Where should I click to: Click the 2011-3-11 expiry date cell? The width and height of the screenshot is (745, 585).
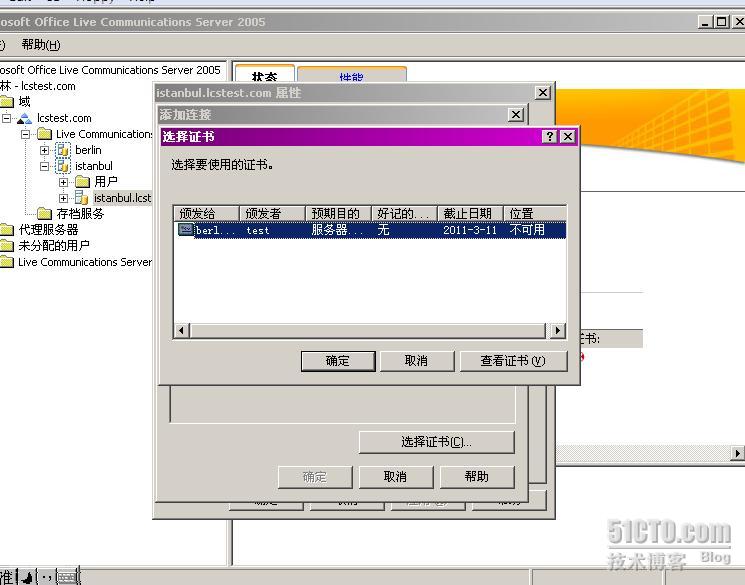(470, 230)
